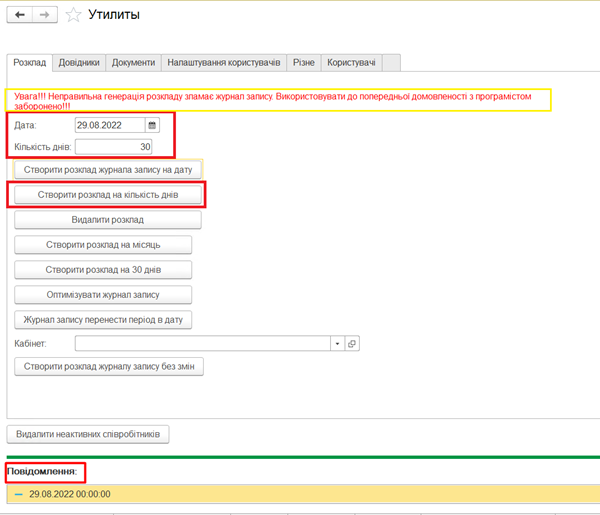Click the back navigation arrow
Image resolution: width=600 pixels, height=515 pixels.
pos(20,15)
